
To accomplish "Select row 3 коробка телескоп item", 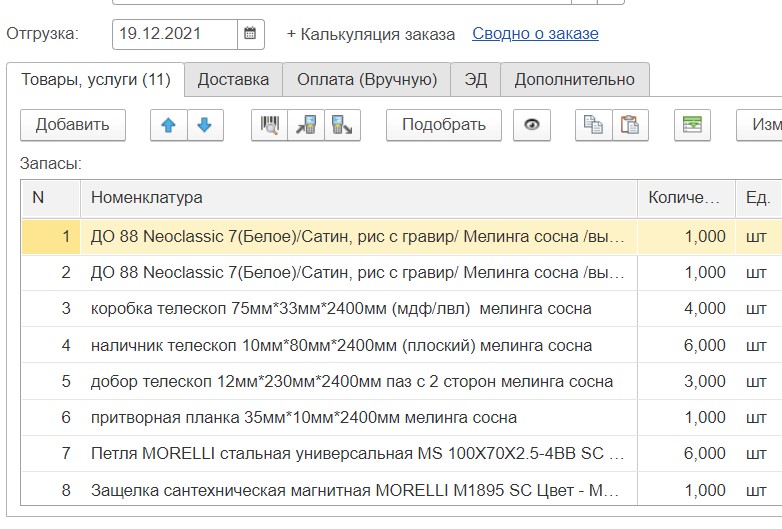I will click(340, 309).
